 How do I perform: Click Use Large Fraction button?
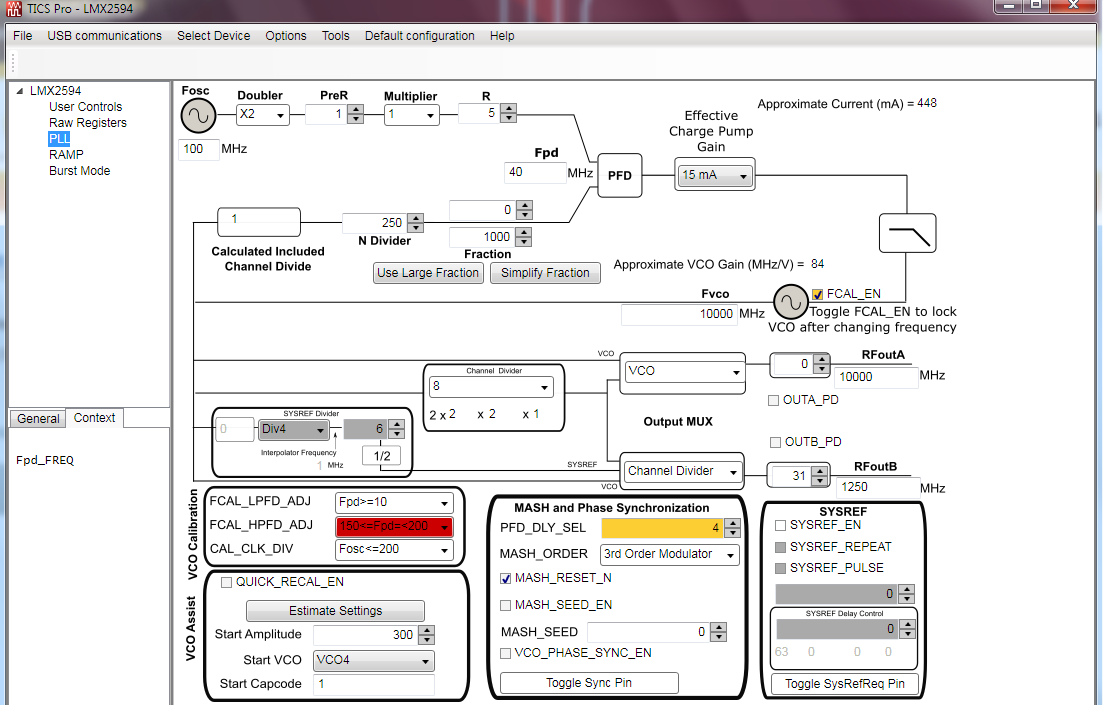tap(428, 273)
